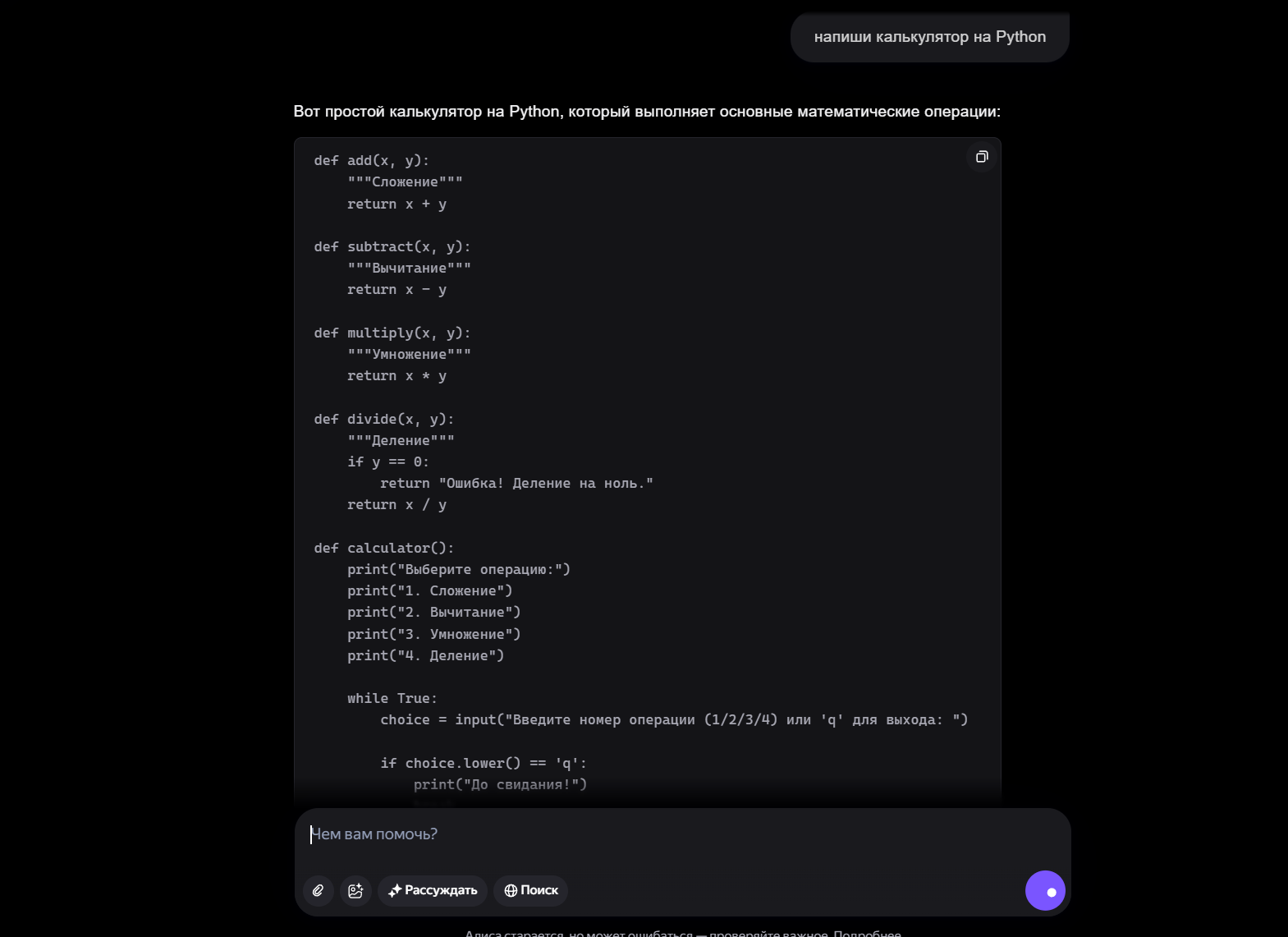
Task: Click the "def multiply(x, y):" code line
Action: click(392, 333)
